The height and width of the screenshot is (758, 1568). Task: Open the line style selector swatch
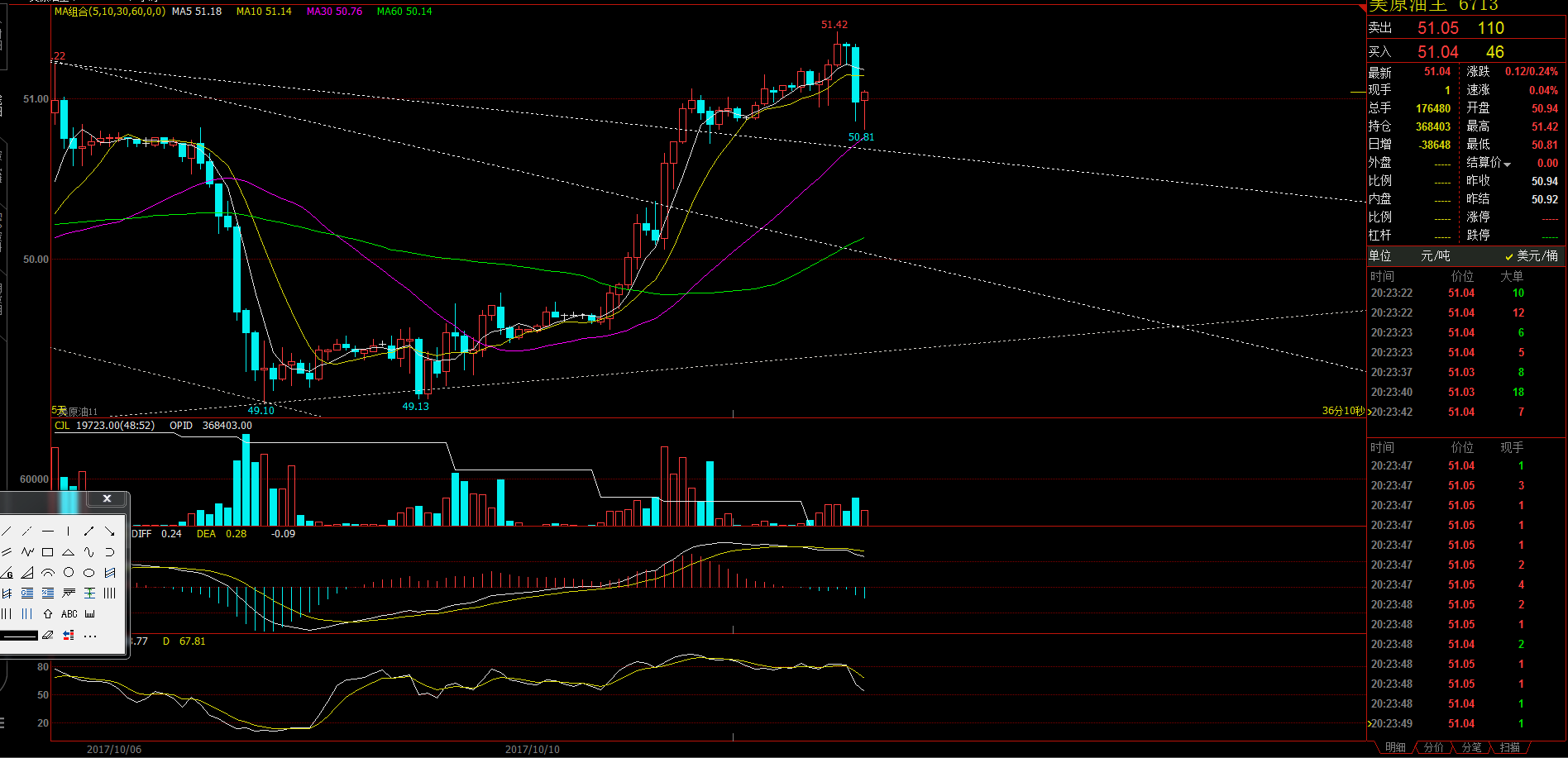19,636
